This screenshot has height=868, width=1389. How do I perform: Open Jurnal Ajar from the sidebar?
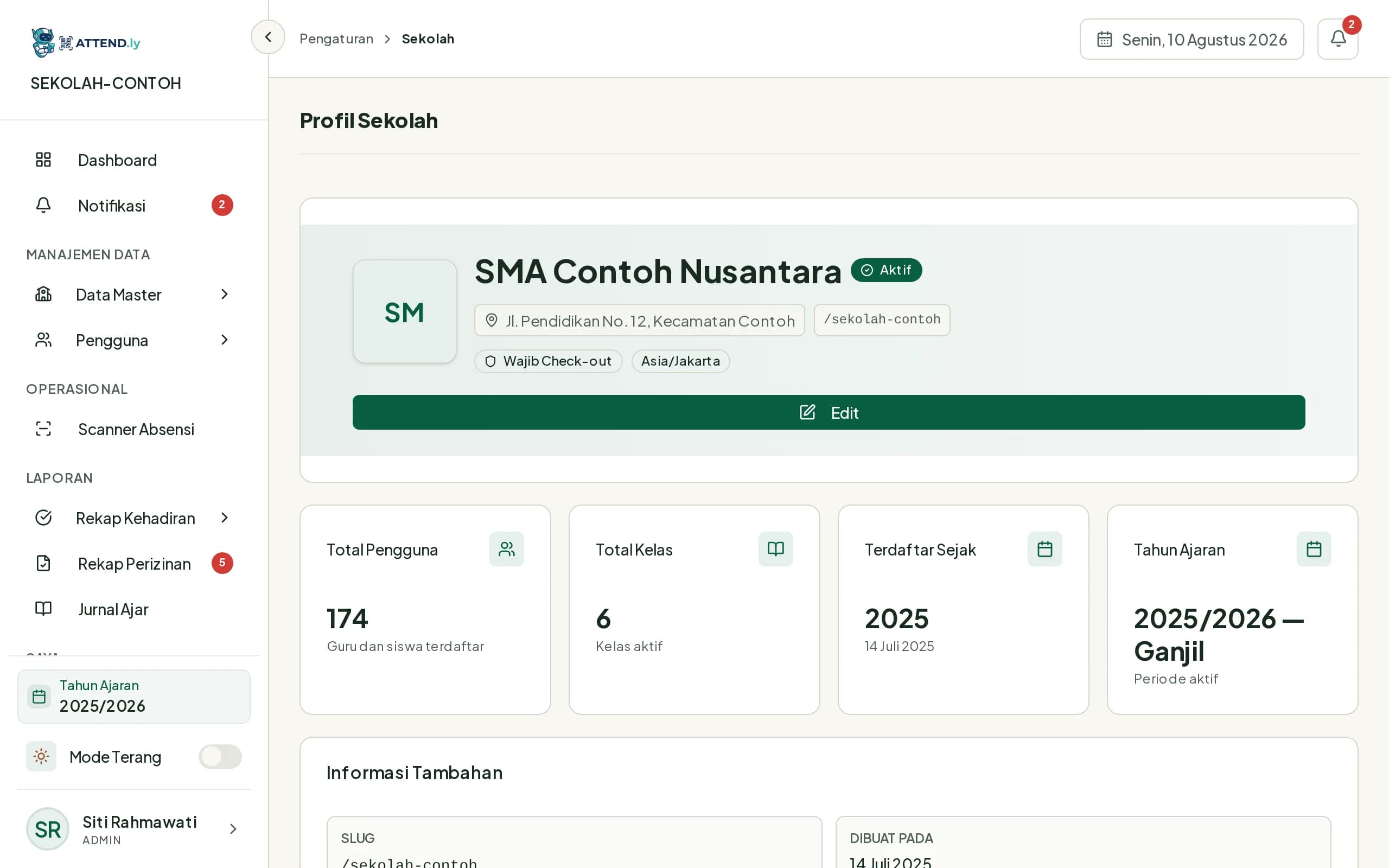pyautogui.click(x=133, y=609)
